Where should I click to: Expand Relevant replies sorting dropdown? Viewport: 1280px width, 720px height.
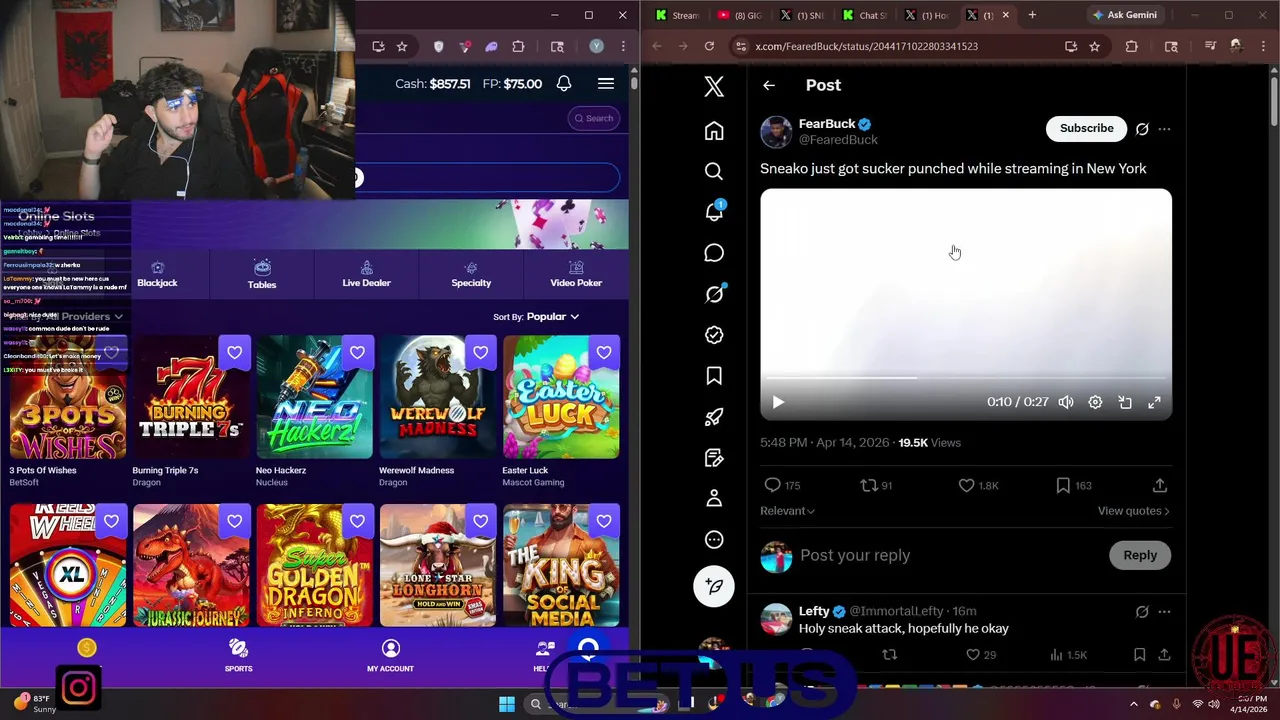coord(787,511)
